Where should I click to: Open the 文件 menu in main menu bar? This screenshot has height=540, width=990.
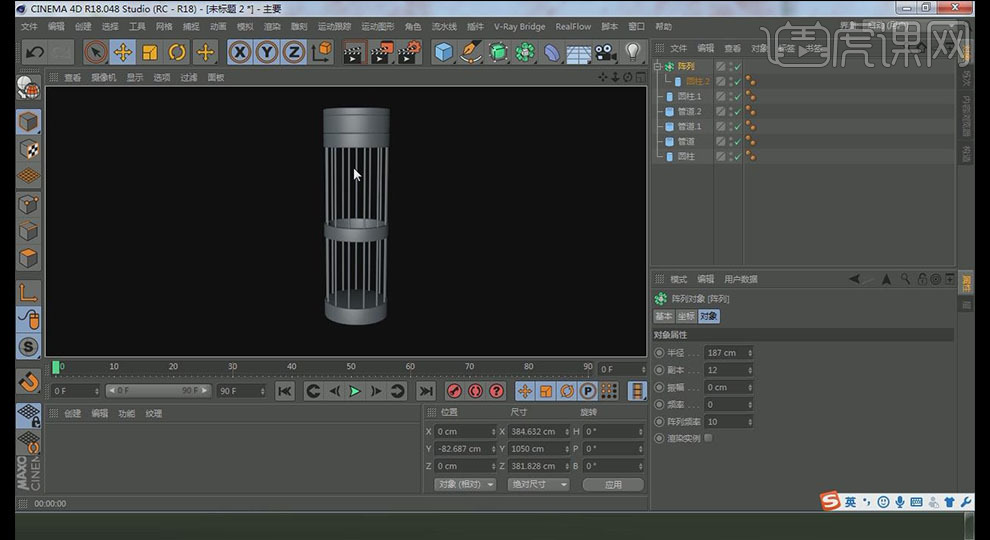29,27
